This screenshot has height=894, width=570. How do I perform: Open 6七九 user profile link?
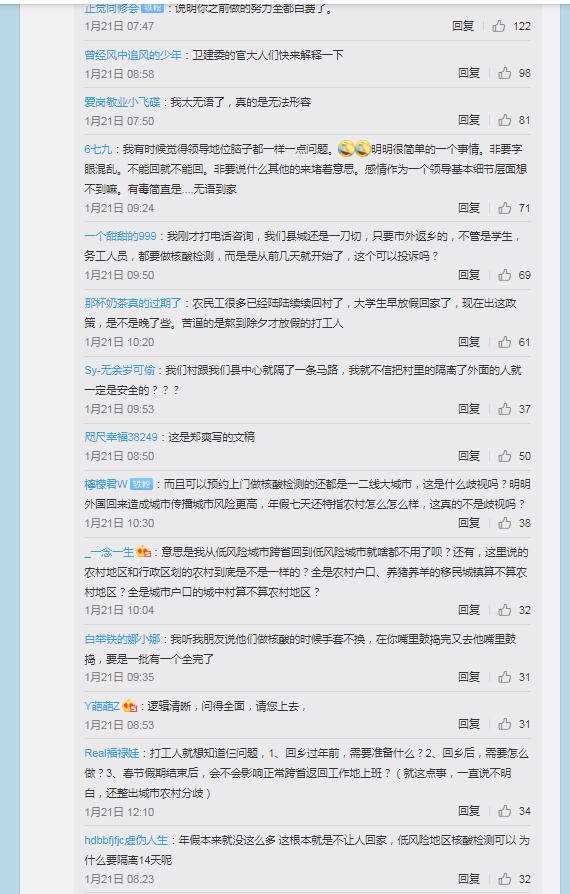click(x=98, y=149)
